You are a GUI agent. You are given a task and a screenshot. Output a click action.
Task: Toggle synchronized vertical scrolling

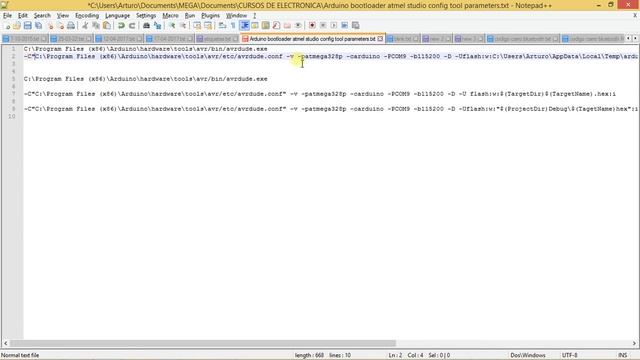pos(197,26)
